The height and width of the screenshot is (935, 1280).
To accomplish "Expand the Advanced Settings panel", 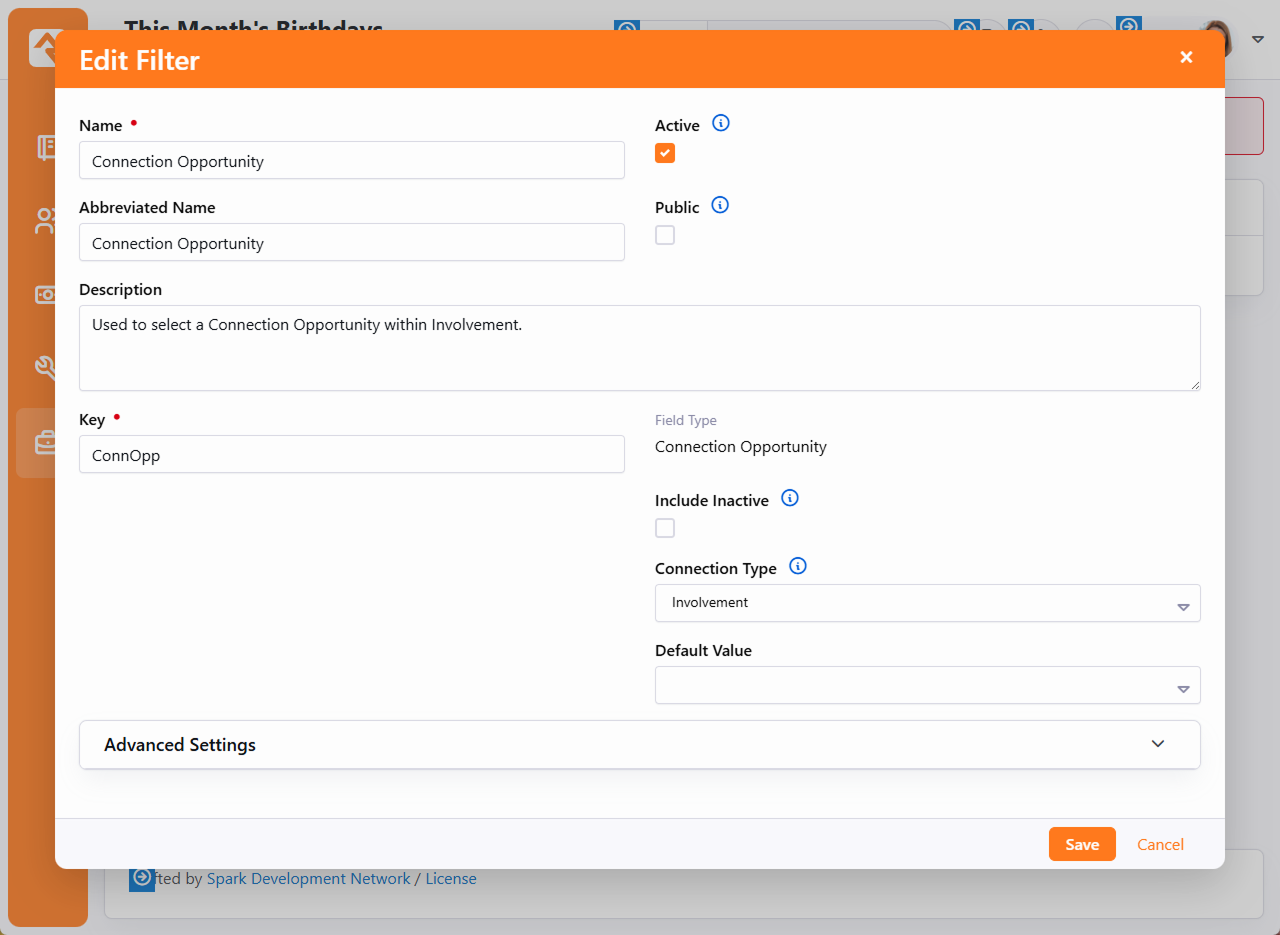I will pos(639,745).
